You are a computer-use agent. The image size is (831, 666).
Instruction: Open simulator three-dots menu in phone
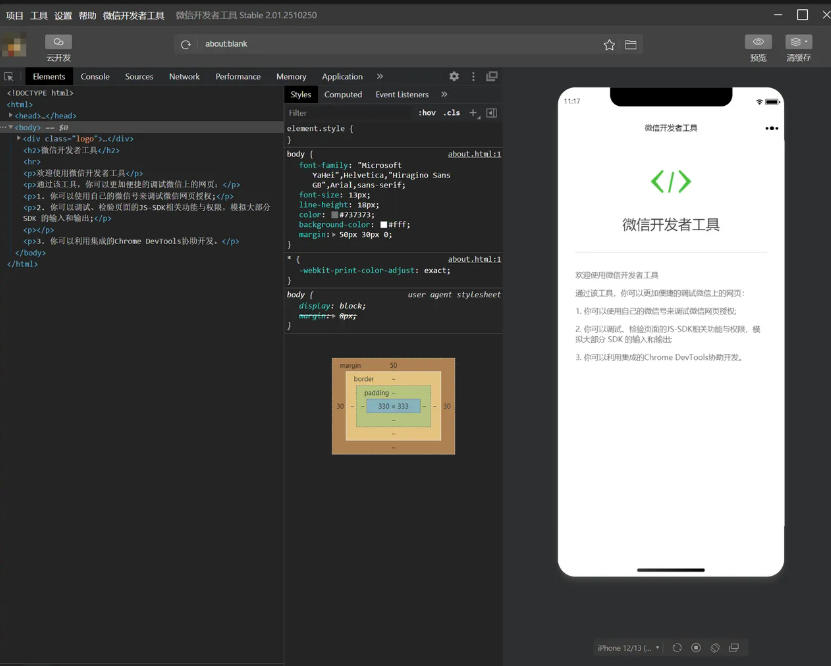coord(772,128)
